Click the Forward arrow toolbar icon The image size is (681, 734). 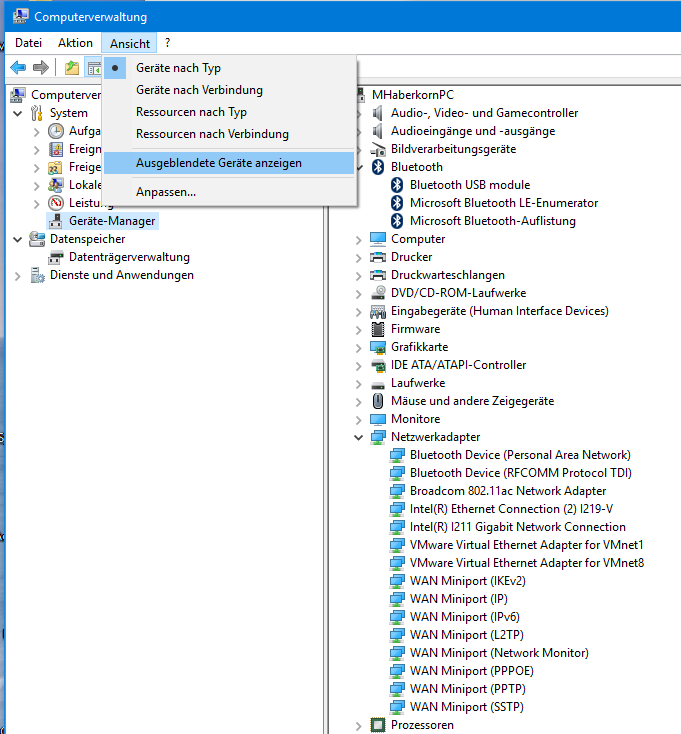click(41, 67)
